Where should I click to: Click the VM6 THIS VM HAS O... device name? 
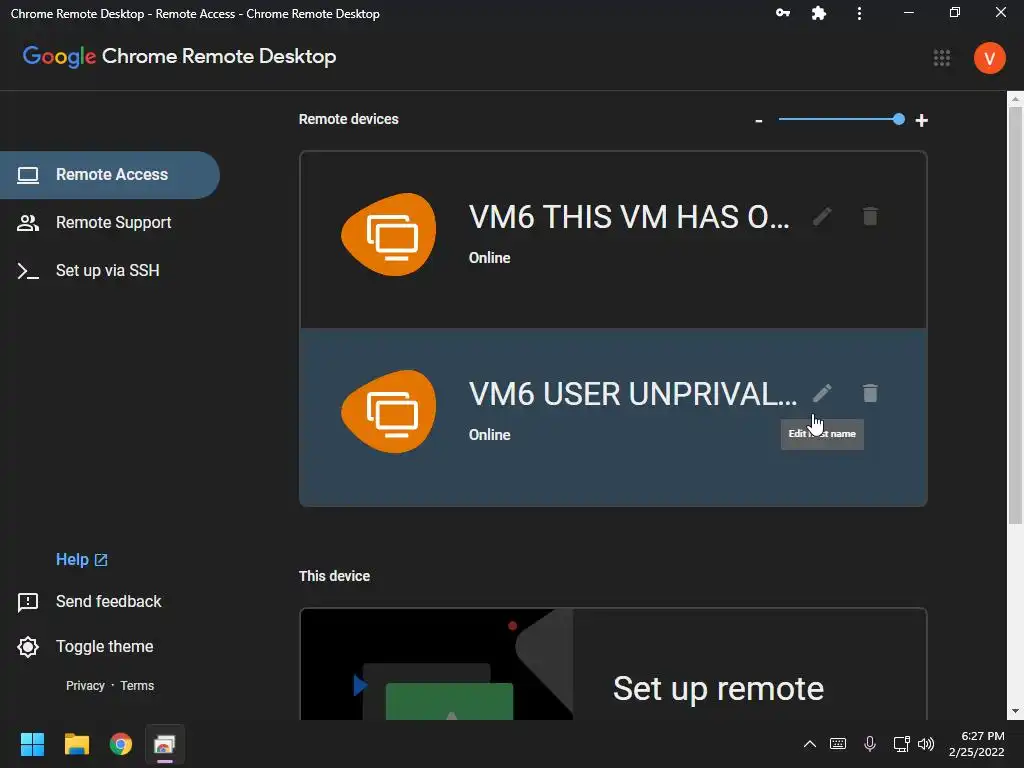629,217
